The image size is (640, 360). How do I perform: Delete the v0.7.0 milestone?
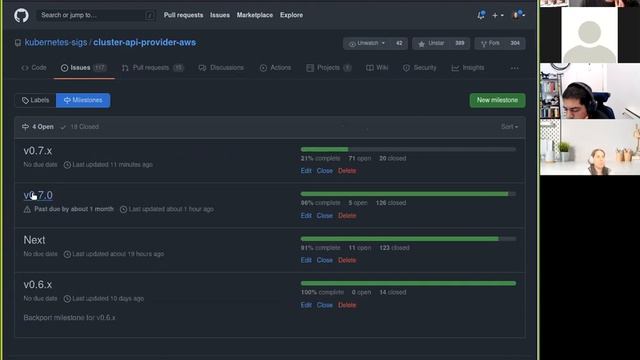(x=347, y=216)
